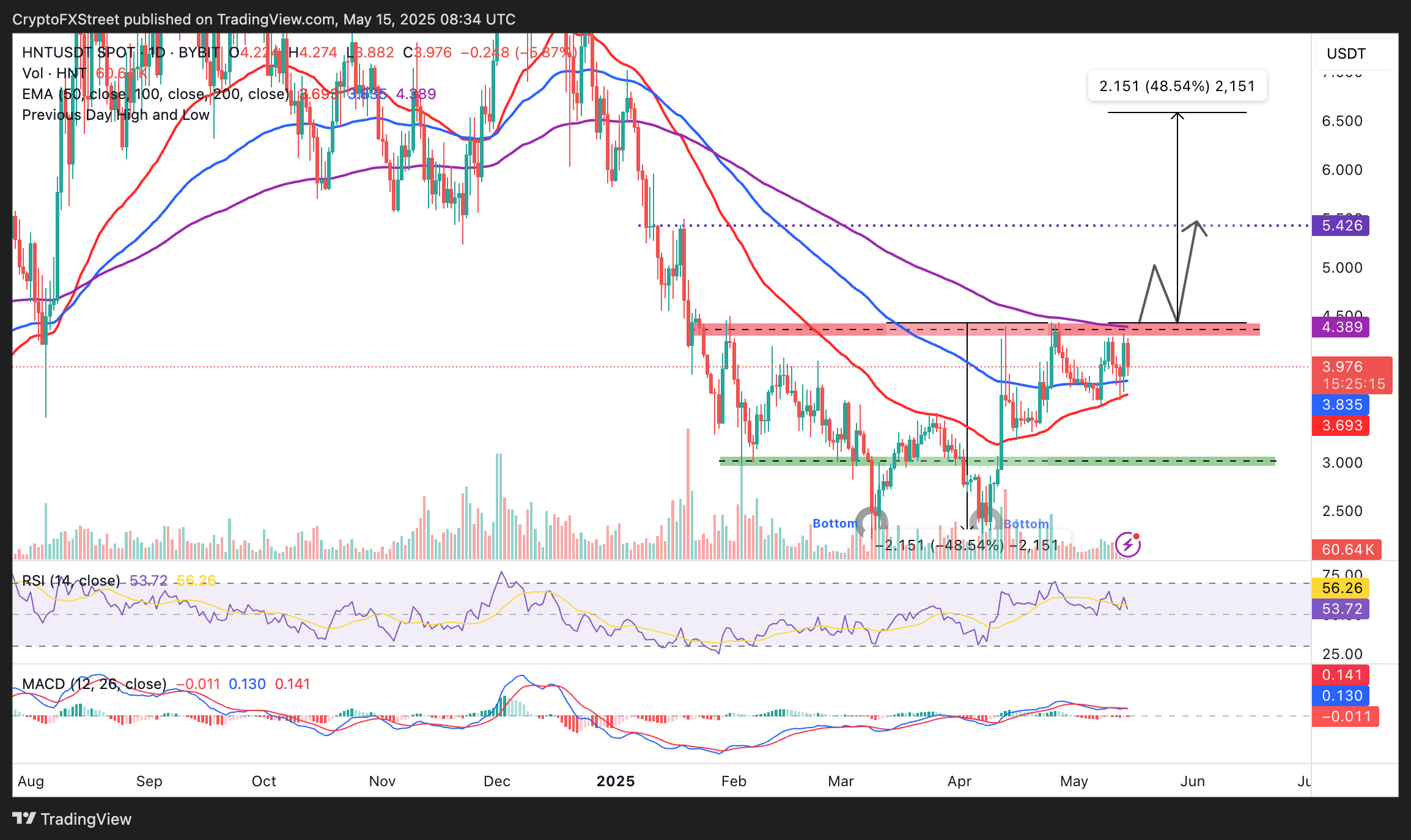Screen dimensions: 1411x840
Task: Click the right 'Bottom' pattern marker
Action: point(1026,524)
